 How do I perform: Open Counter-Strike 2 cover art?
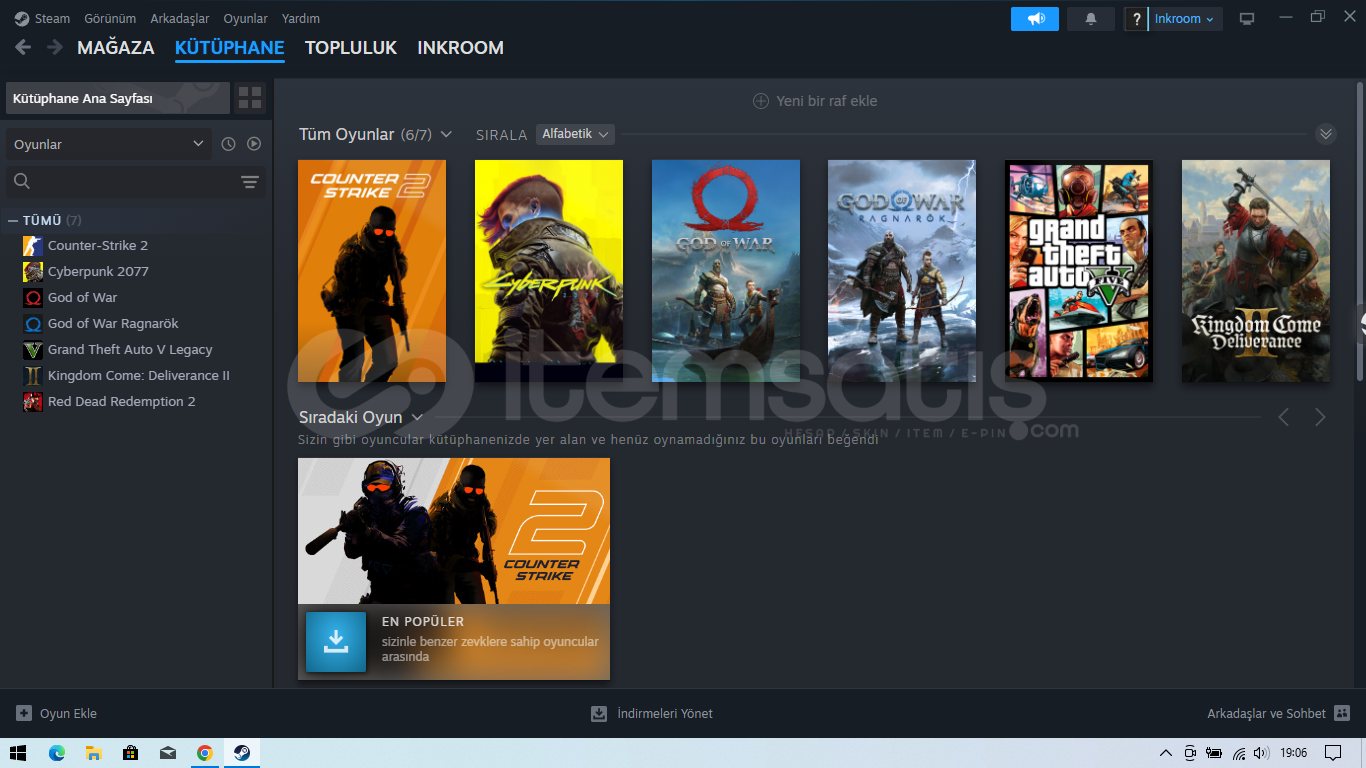click(372, 271)
